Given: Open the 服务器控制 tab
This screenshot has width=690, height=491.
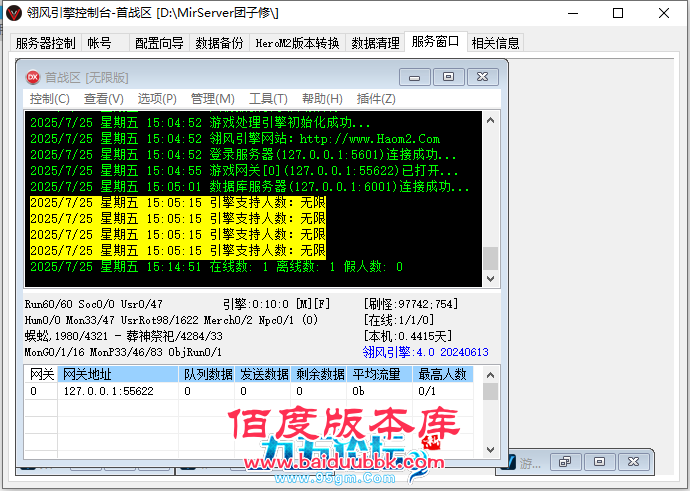Looking at the screenshot, I should tap(45, 43).
